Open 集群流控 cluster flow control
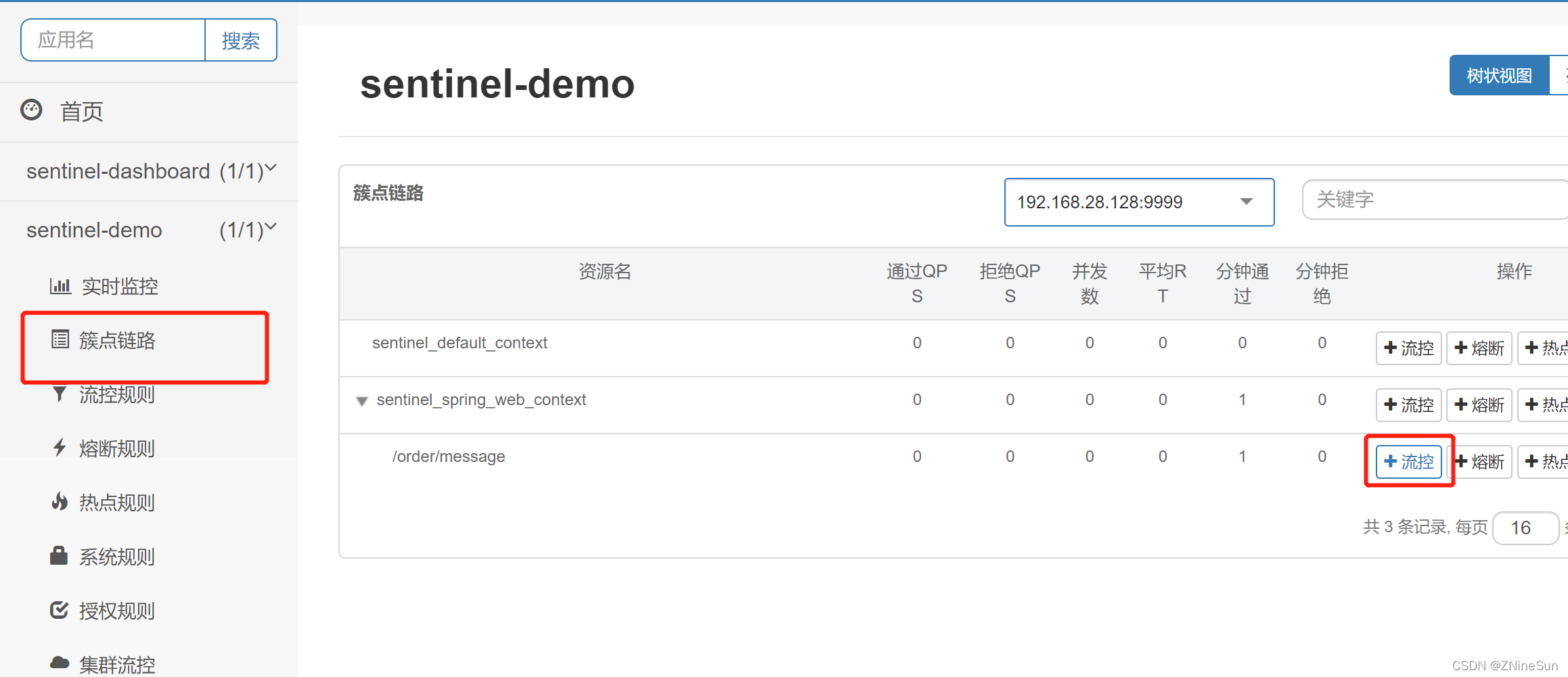Viewport: 1568px width, 677px height. pos(117,665)
